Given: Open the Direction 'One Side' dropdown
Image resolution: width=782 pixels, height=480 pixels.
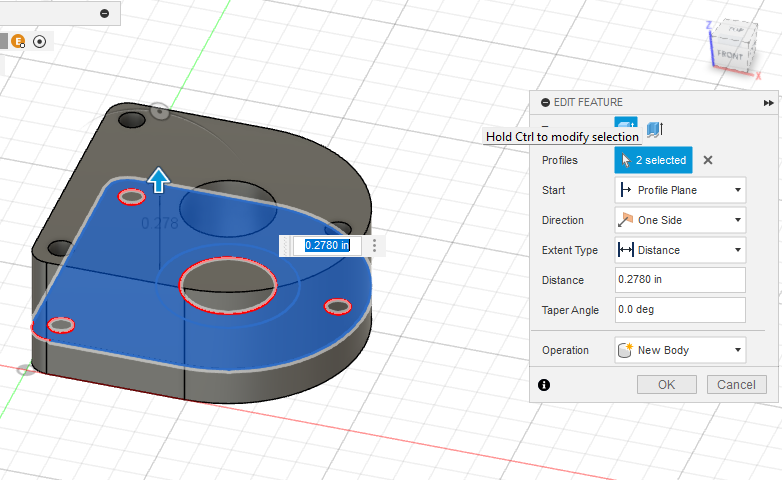Looking at the screenshot, I should (x=680, y=220).
